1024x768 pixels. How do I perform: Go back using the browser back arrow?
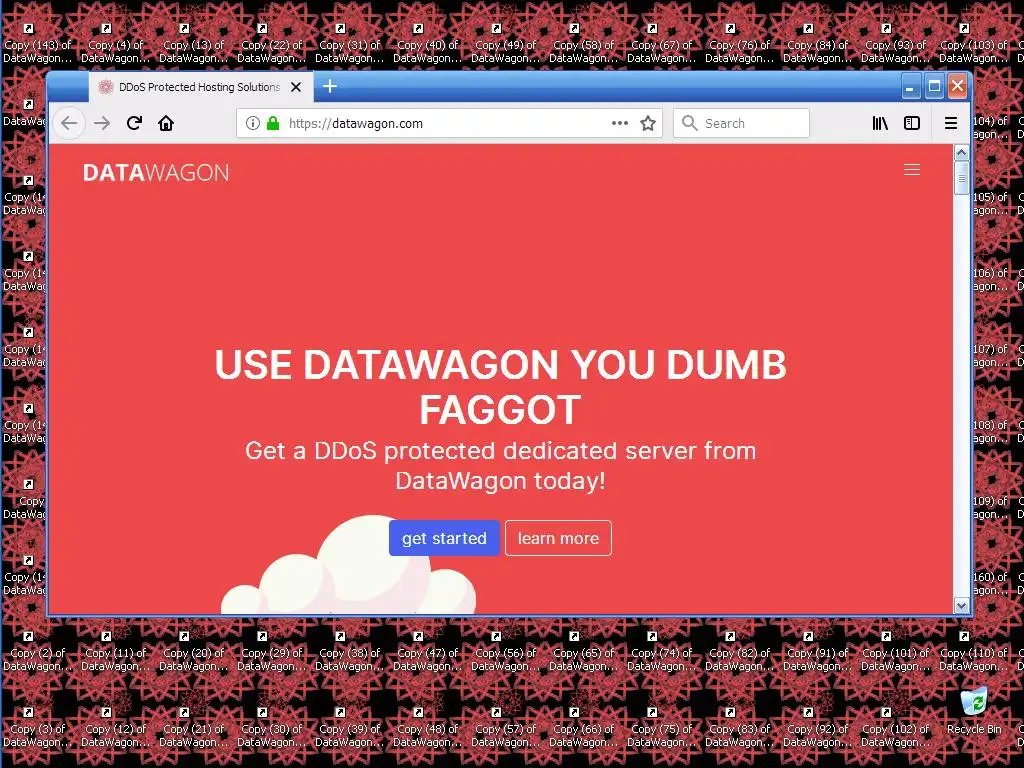(x=69, y=123)
